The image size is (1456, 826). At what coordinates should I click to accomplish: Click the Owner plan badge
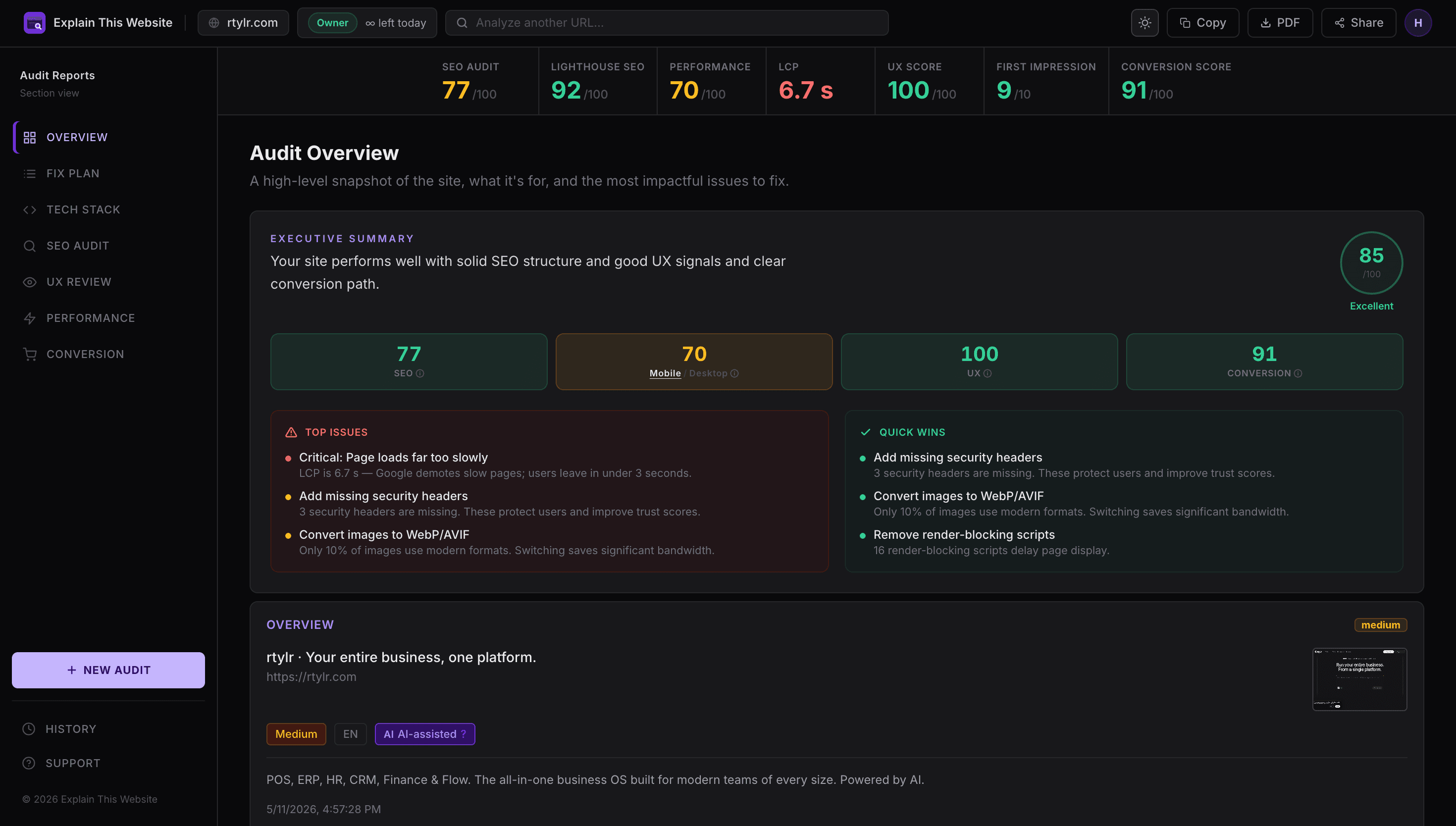332,23
